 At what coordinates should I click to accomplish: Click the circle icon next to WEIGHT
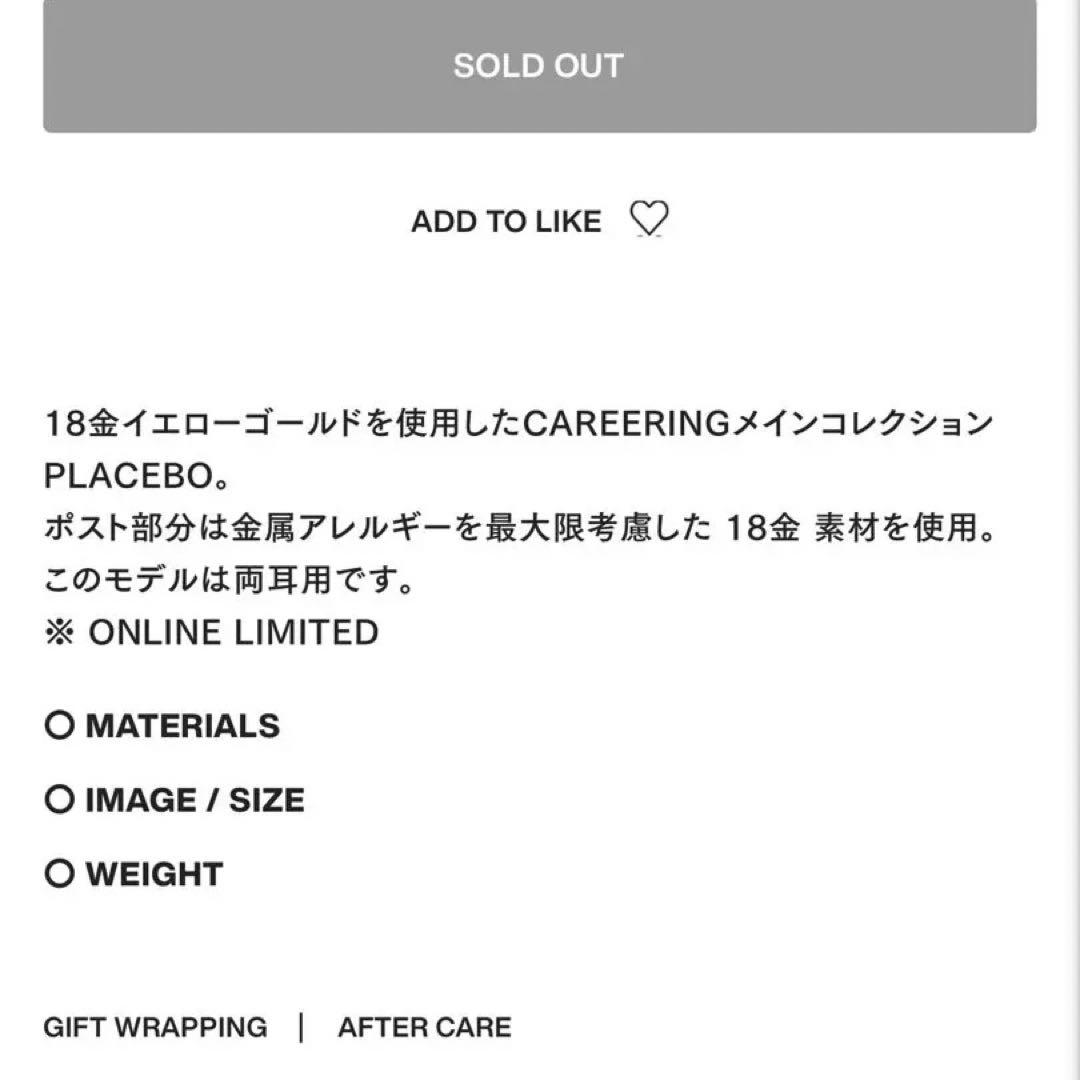point(60,874)
